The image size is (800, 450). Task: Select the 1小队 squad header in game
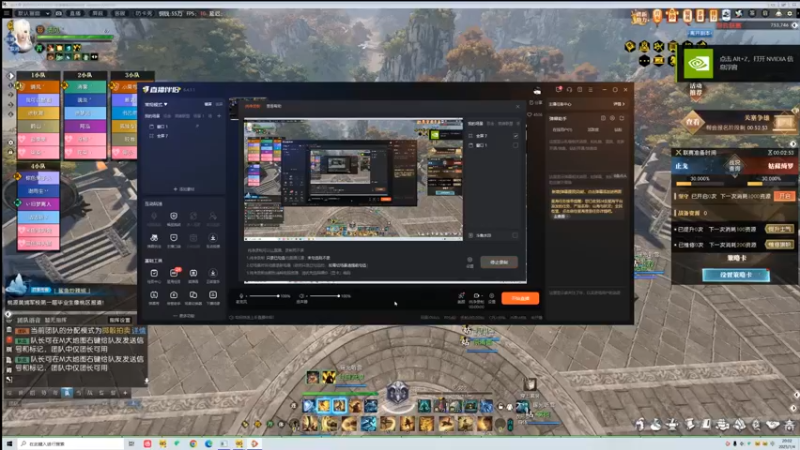click(x=38, y=75)
